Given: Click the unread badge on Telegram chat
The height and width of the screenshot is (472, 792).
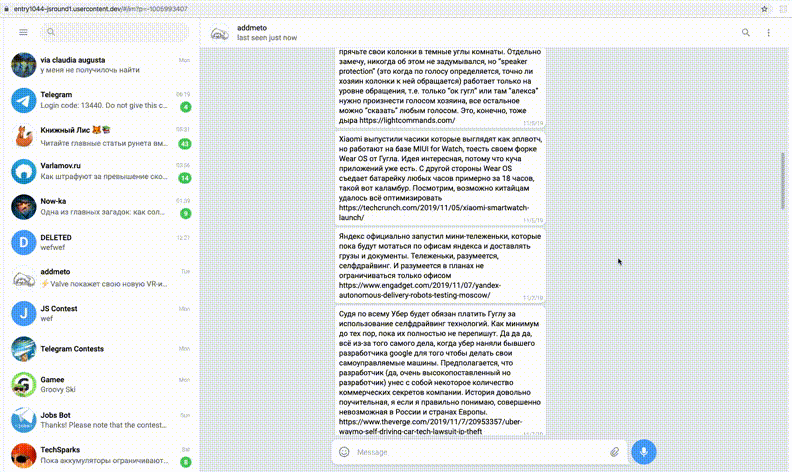Looking at the screenshot, I should click(x=185, y=107).
